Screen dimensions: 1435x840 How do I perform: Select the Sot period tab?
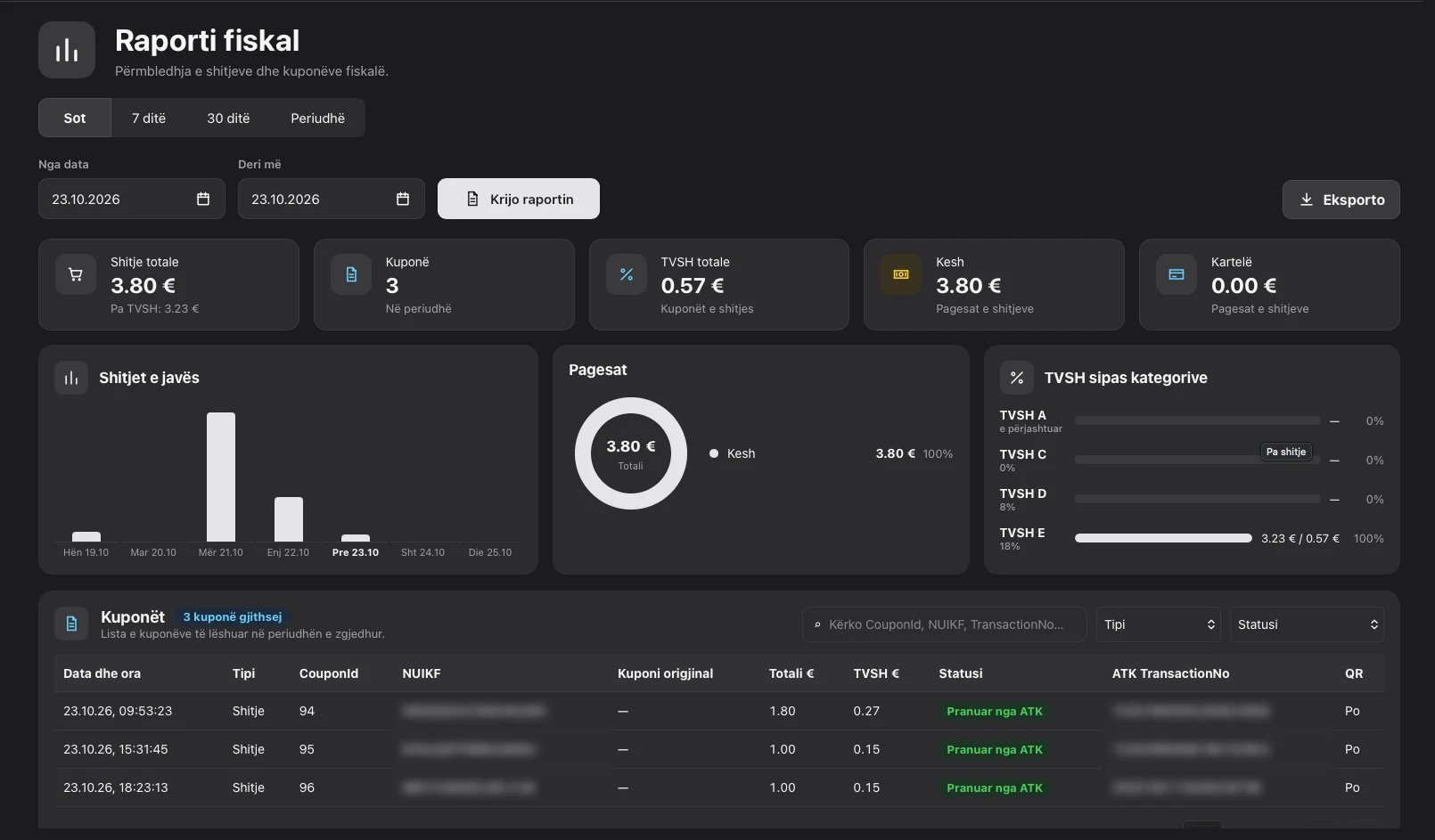click(x=75, y=118)
